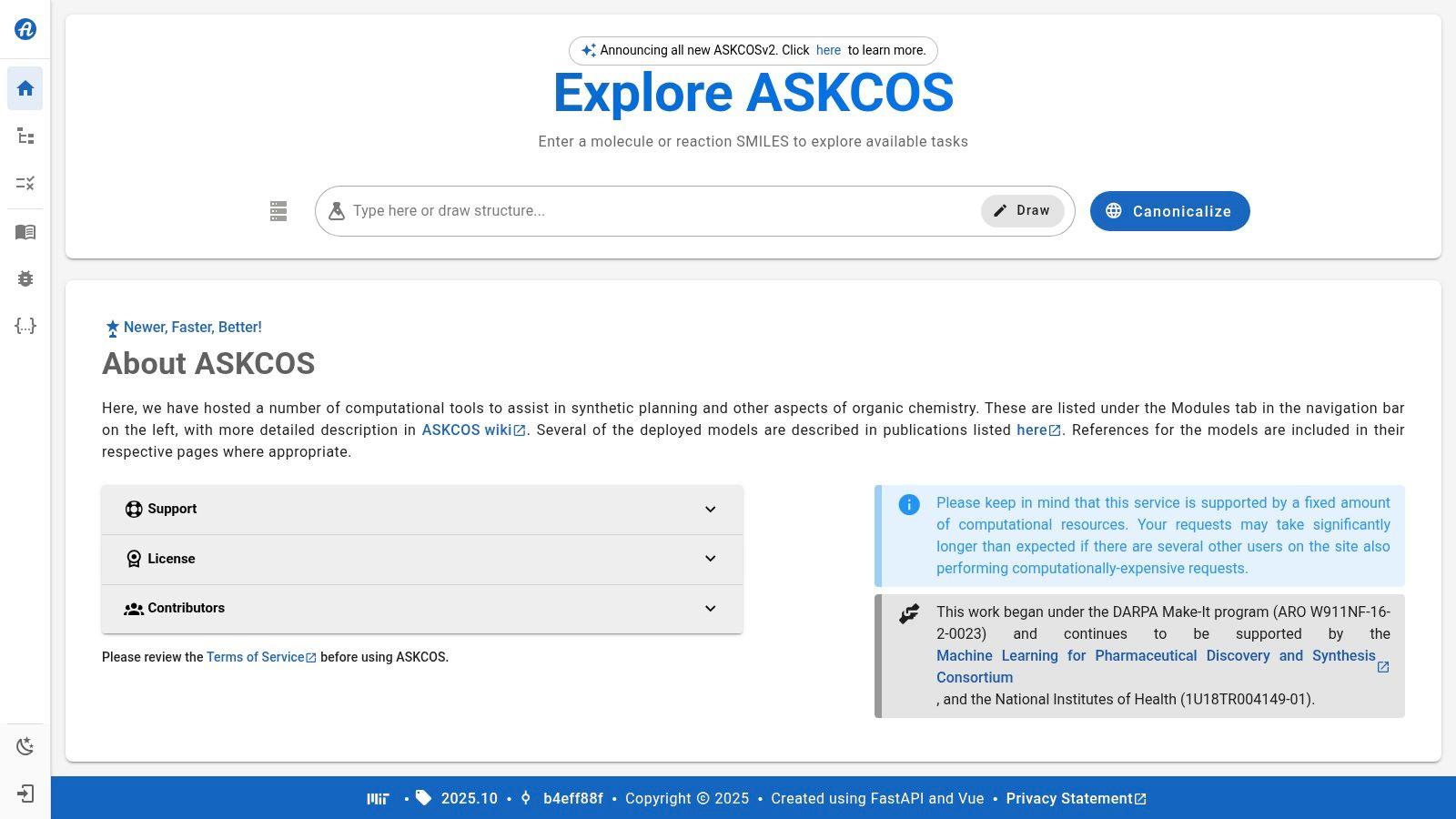
Task: Open the Privacy Statement link
Action: point(1077,799)
